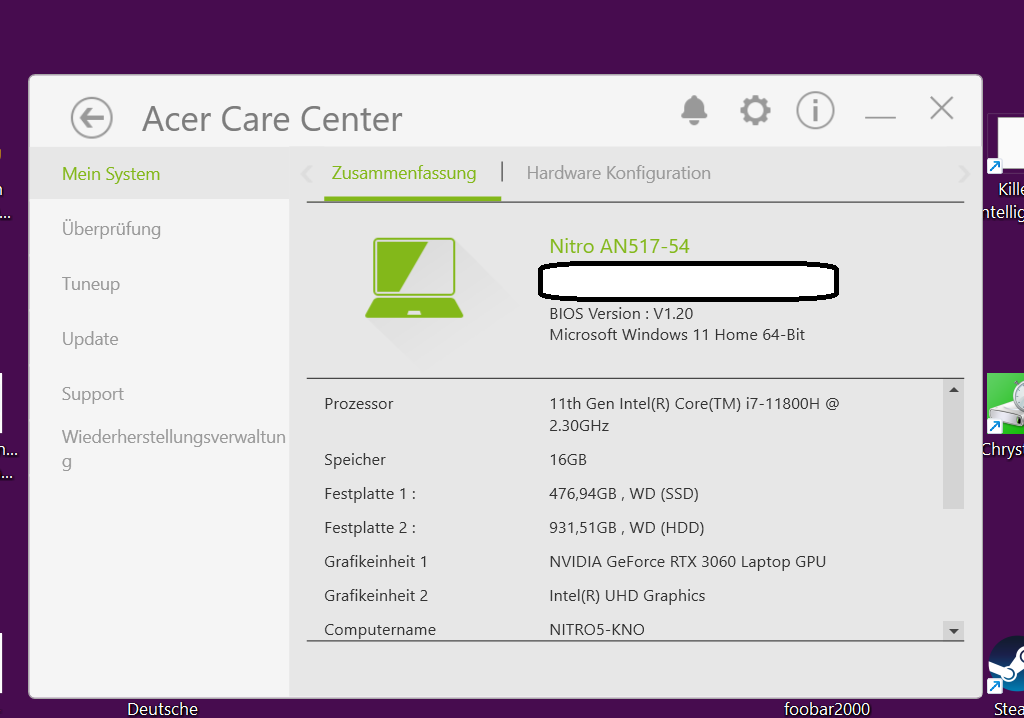Click the Nitro AN517-54 model name

tap(619, 246)
